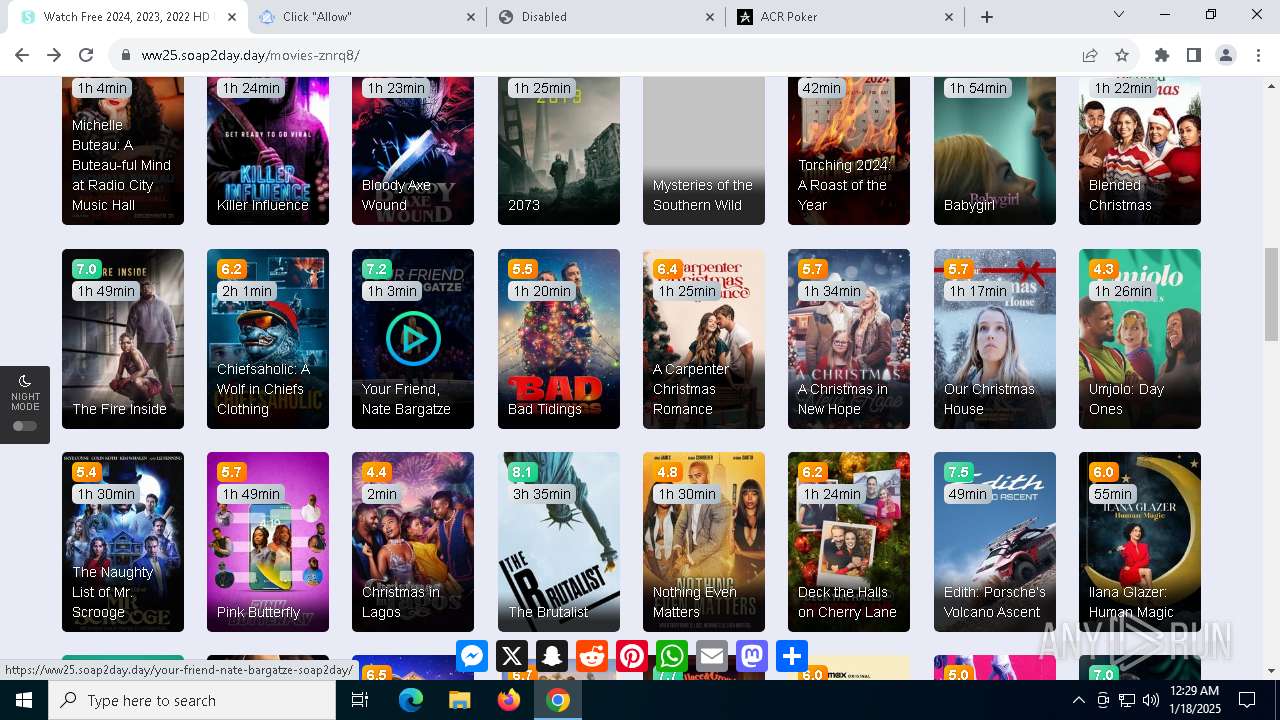Close the ACR Poker tab
This screenshot has width=1280, height=720.
click(x=949, y=16)
